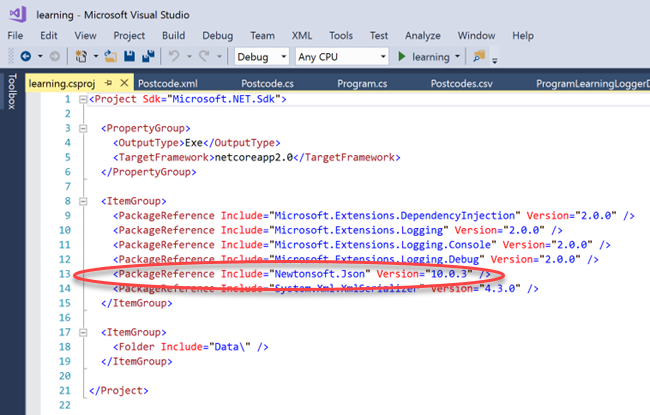Click "Microsoft.Extensions.Logging.Console" package name
Viewport: 650px width, 415px height.
pyautogui.click(x=383, y=245)
